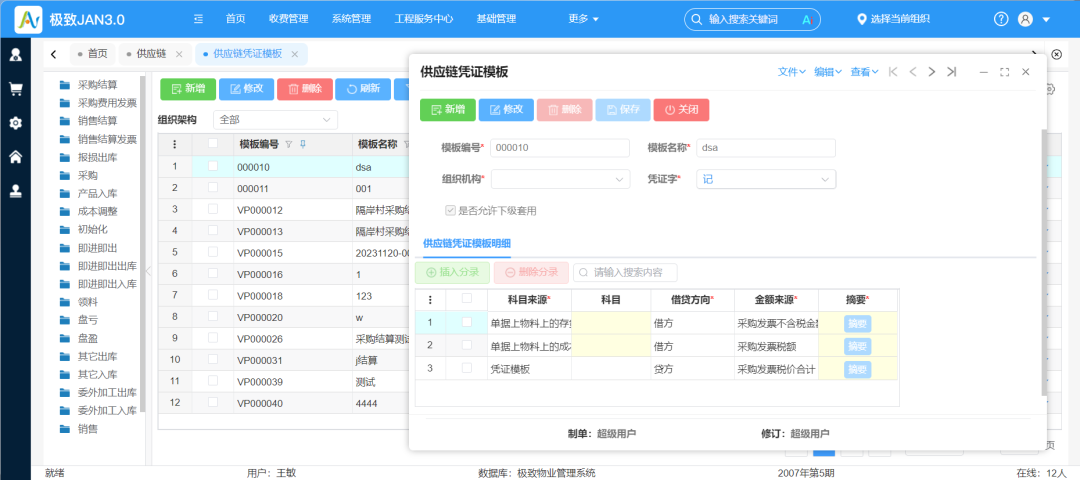Click the green 新增 button in dialog
The width and height of the screenshot is (1080, 480).
click(x=448, y=109)
